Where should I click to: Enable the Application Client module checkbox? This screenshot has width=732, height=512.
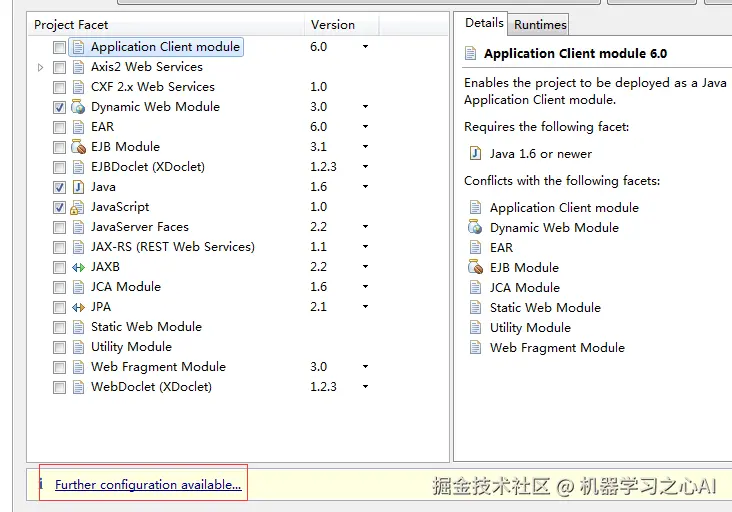click(59, 47)
